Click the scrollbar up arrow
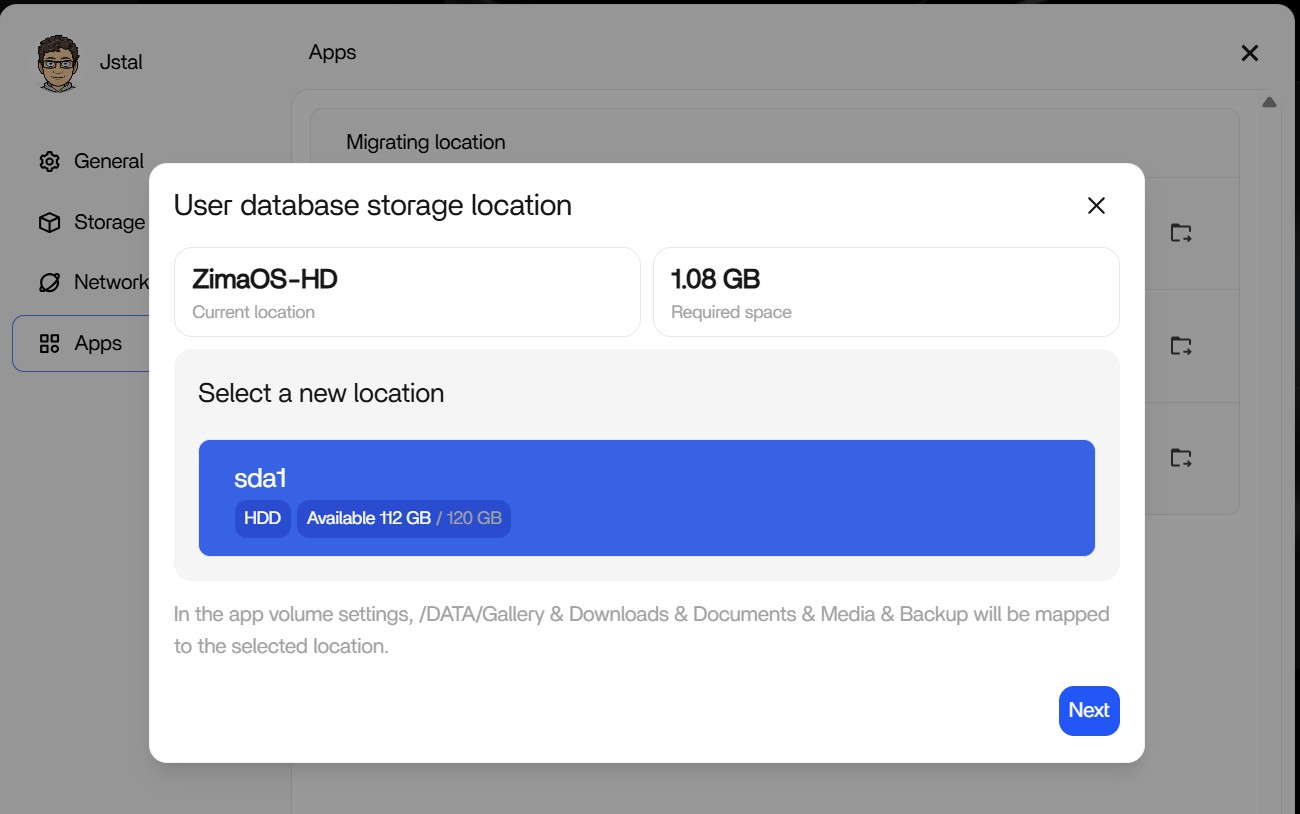The image size is (1300, 814). click(1269, 102)
